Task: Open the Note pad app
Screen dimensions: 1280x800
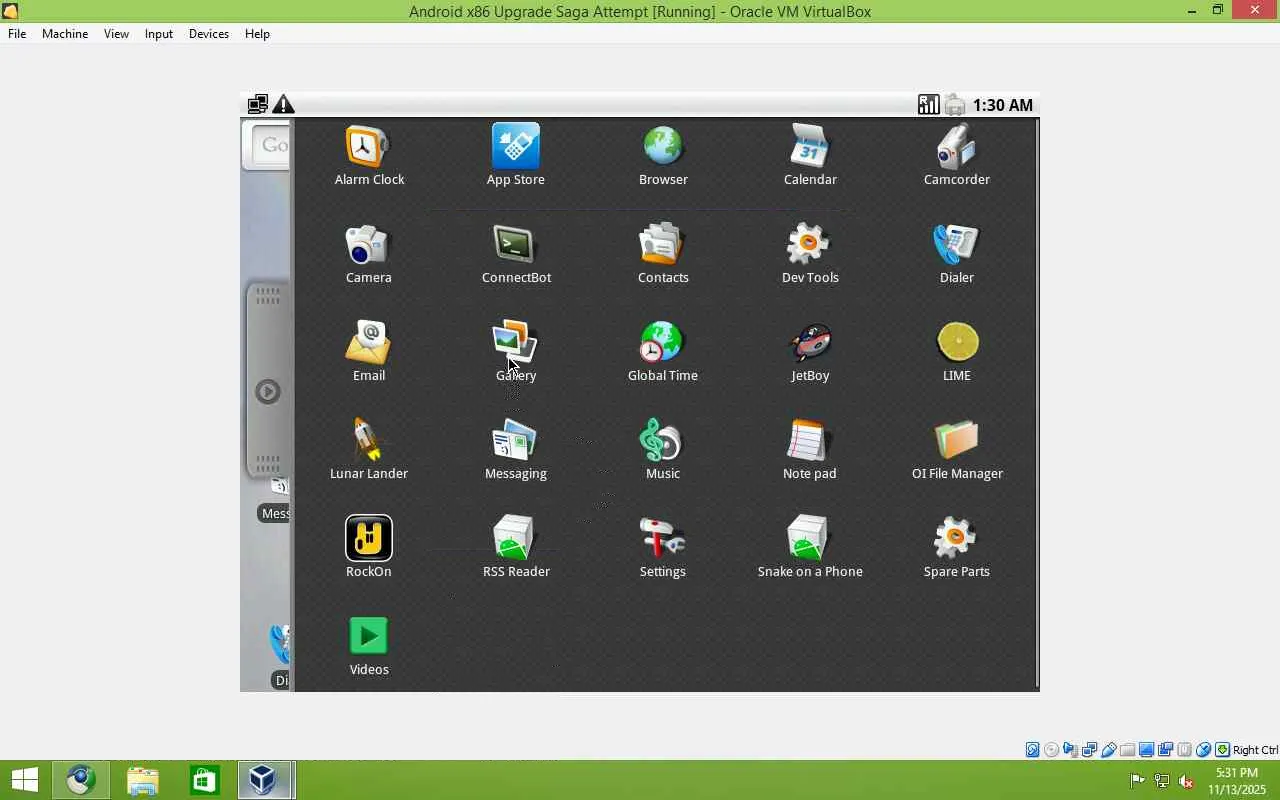Action: click(x=810, y=450)
